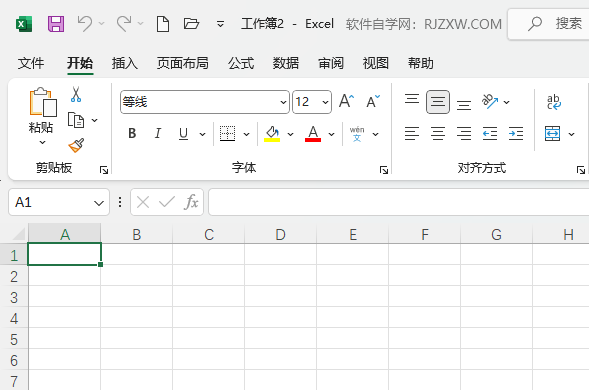Switch to the 公式 tab

241,63
